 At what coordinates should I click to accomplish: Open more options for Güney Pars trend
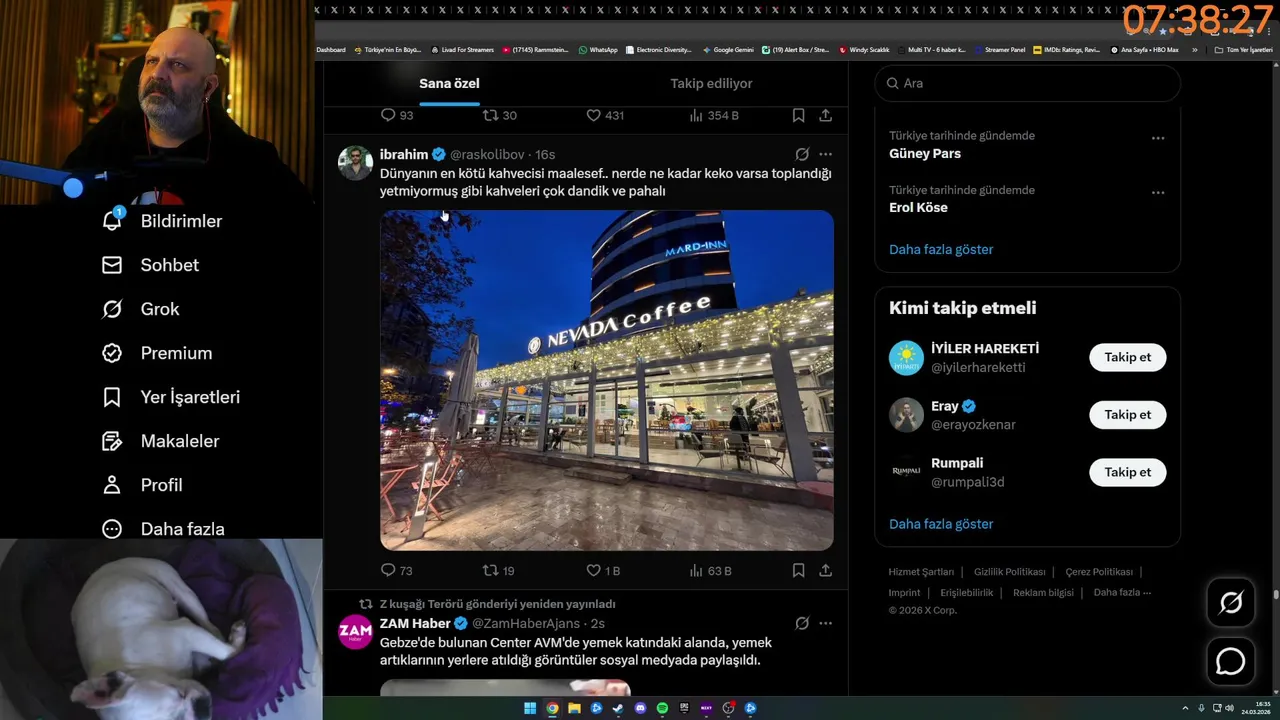point(1158,138)
